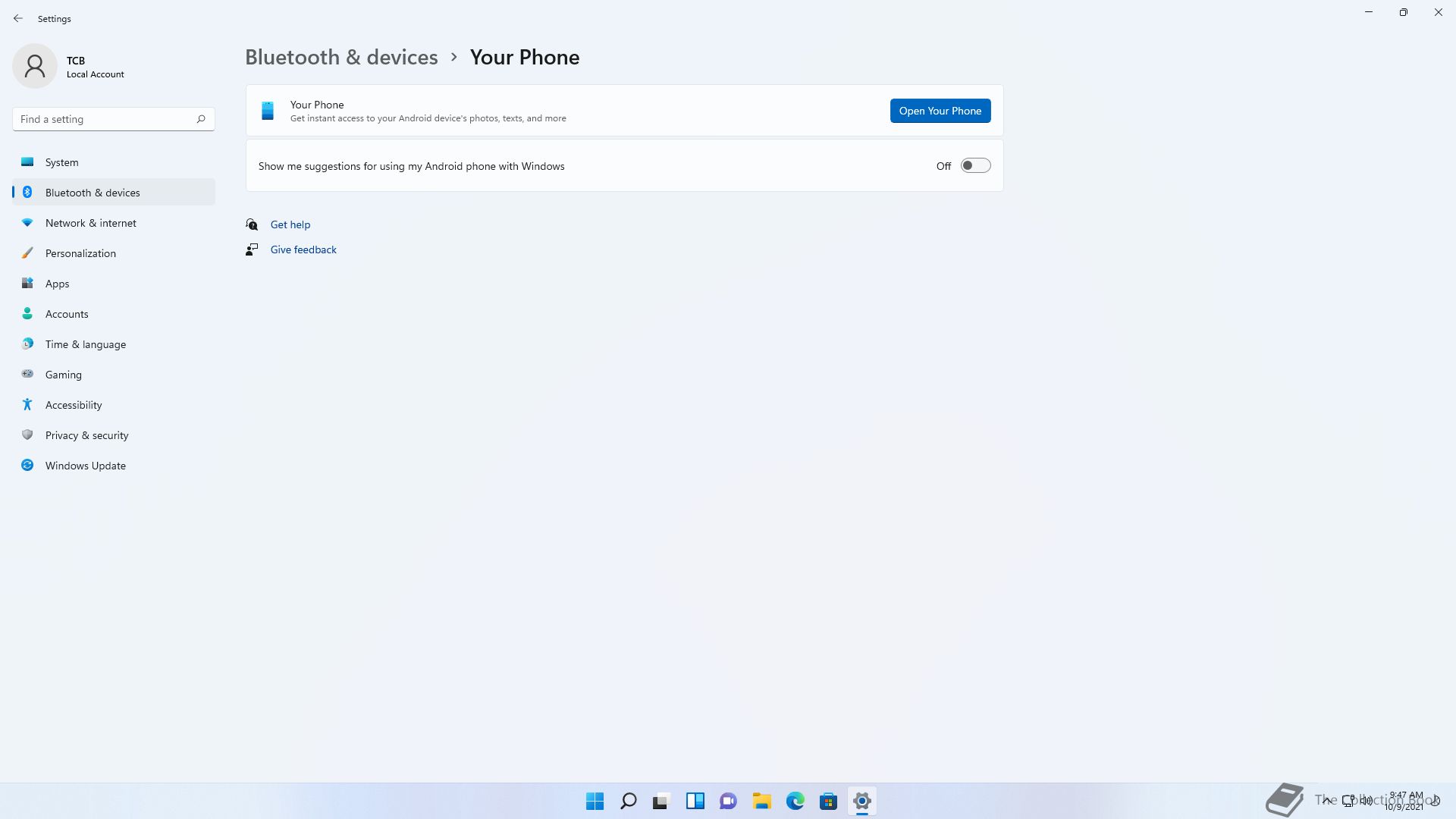Viewport: 1456px width, 819px height.
Task: Click the network tray icon
Action: [x=1348, y=801]
